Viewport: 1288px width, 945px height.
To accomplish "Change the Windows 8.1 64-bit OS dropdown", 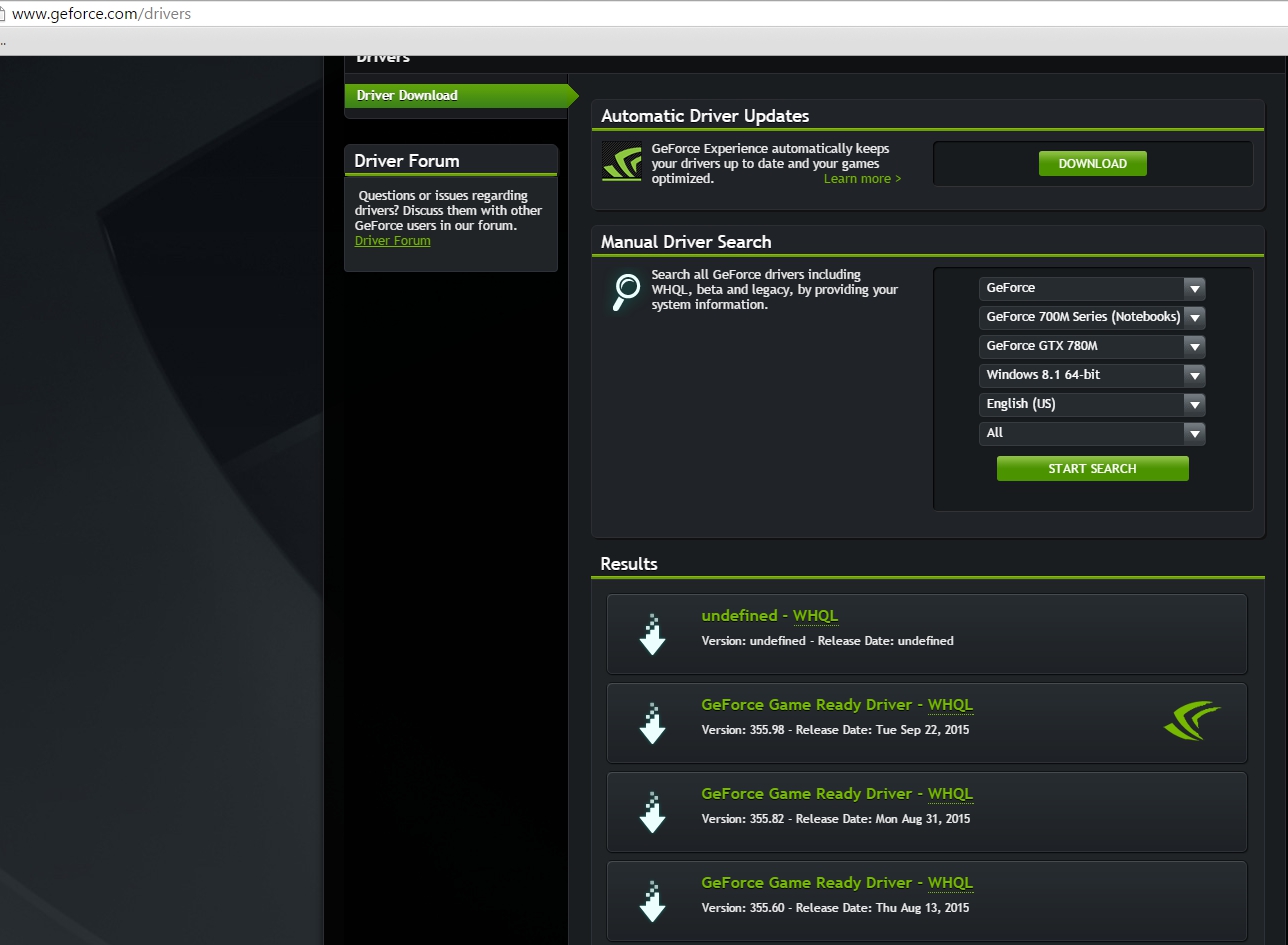I will pos(1091,375).
